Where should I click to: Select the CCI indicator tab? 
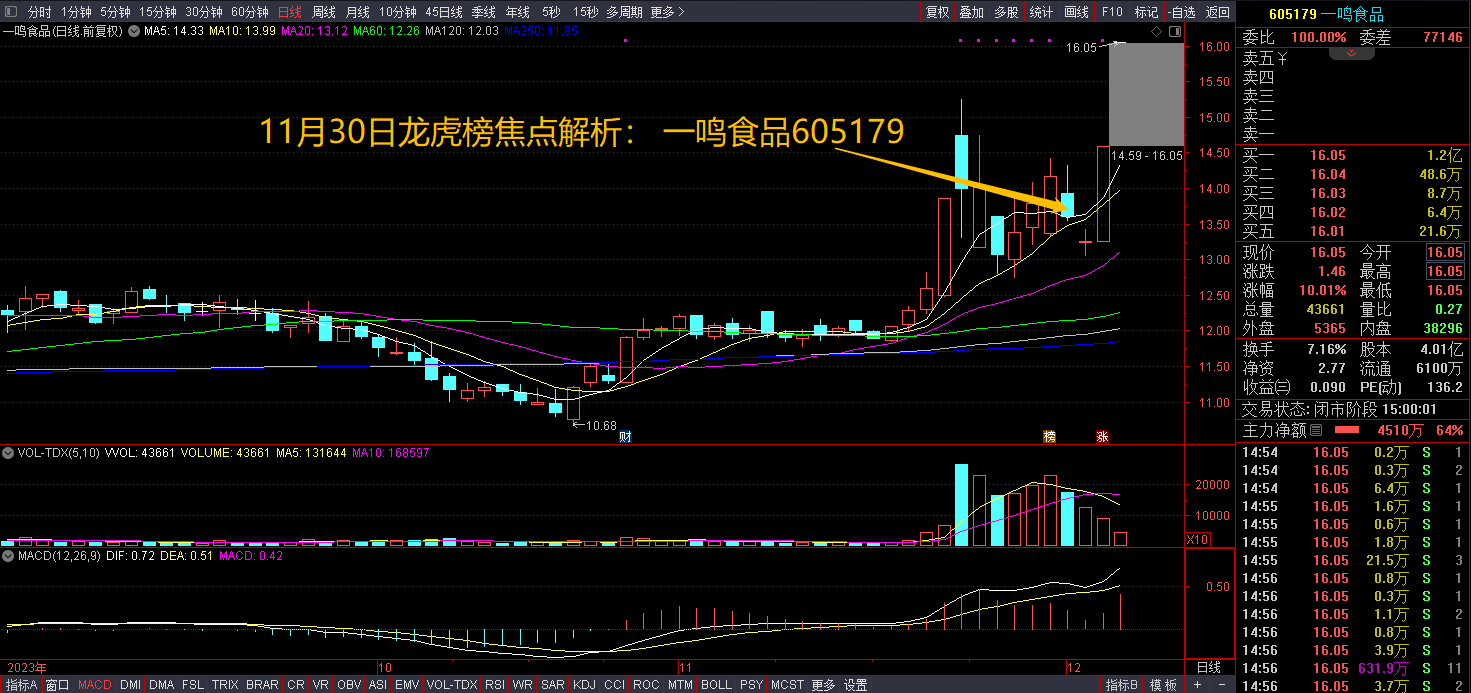tap(614, 685)
